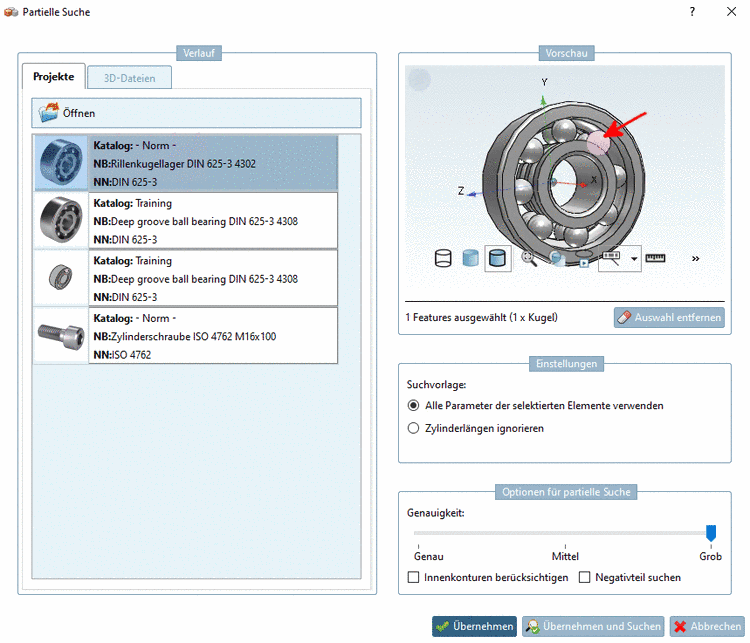
Task: Click '1 Features ausgewählt (1 x Kugel)' status text
Action: pos(481,317)
